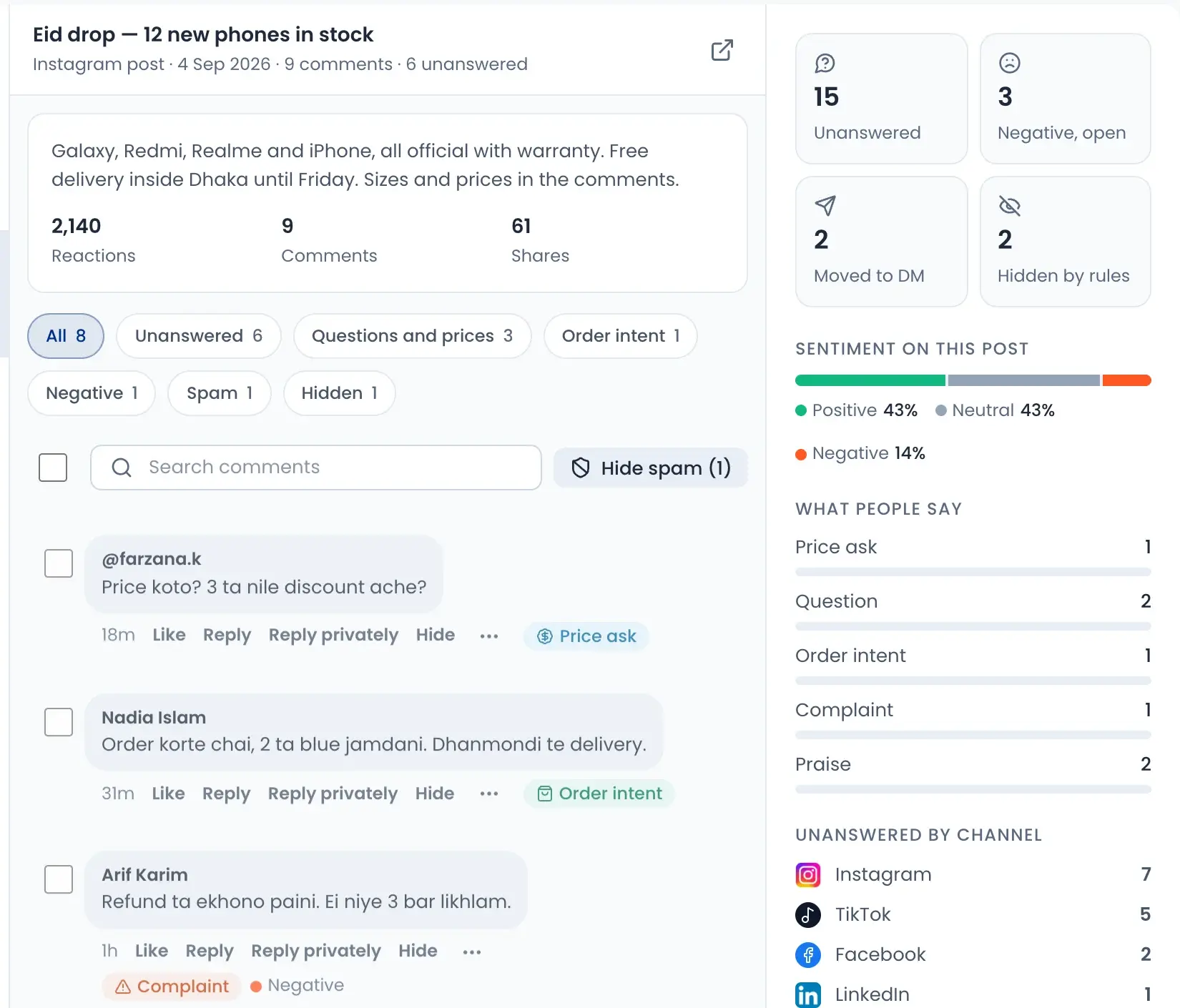
Task: Click the TikTok channel icon
Action: 808,914
